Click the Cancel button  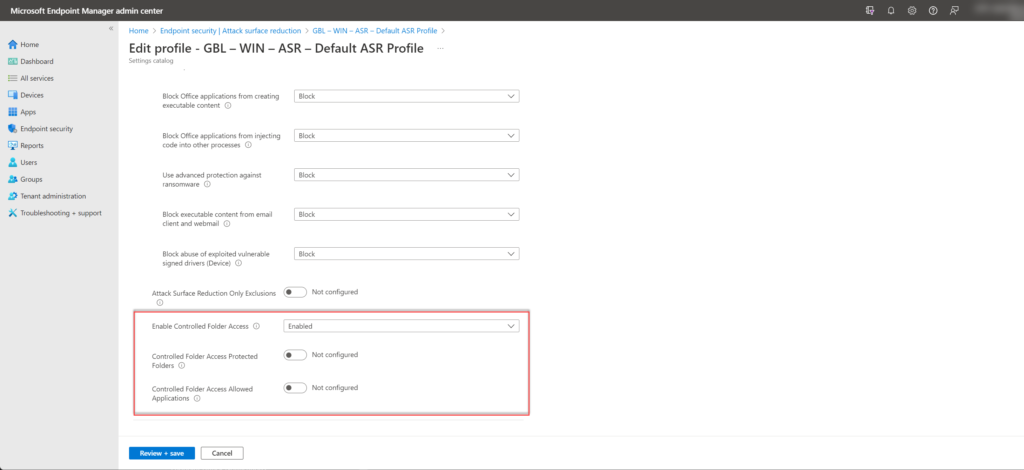[x=222, y=453]
